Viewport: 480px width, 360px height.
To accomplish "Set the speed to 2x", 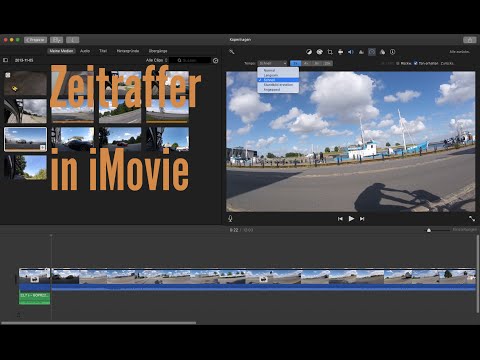I will [x=295, y=63].
